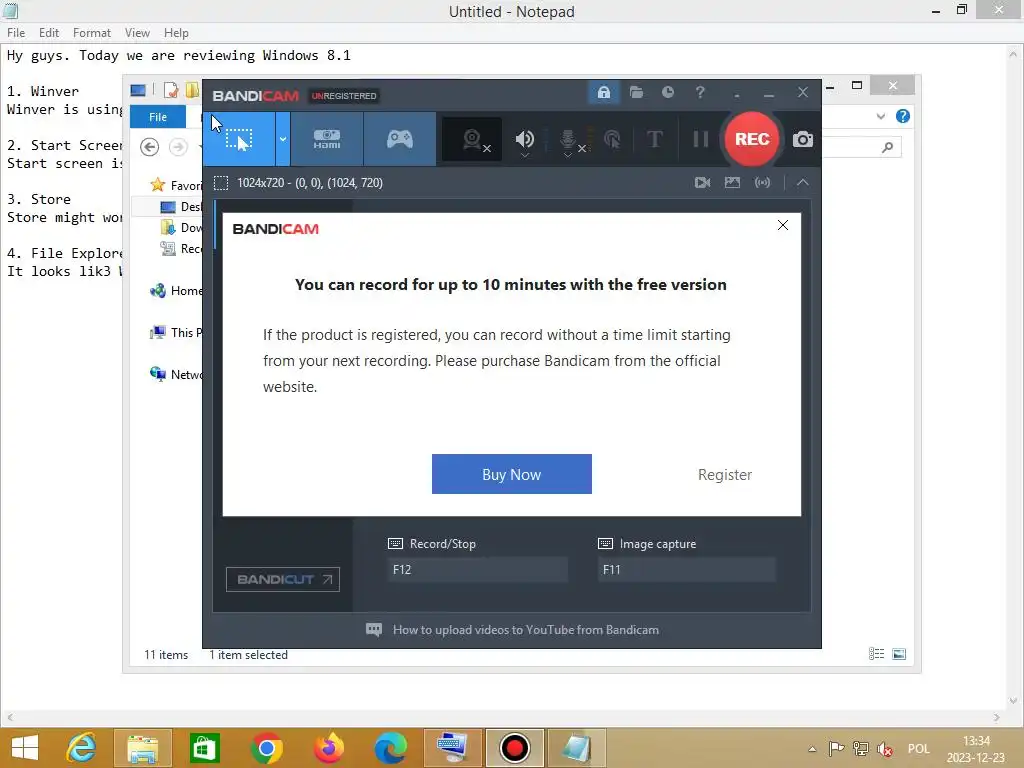This screenshot has width=1024, height=768.
Task: Click the Record/Stop hotkey F12 field
Action: [x=477, y=569]
